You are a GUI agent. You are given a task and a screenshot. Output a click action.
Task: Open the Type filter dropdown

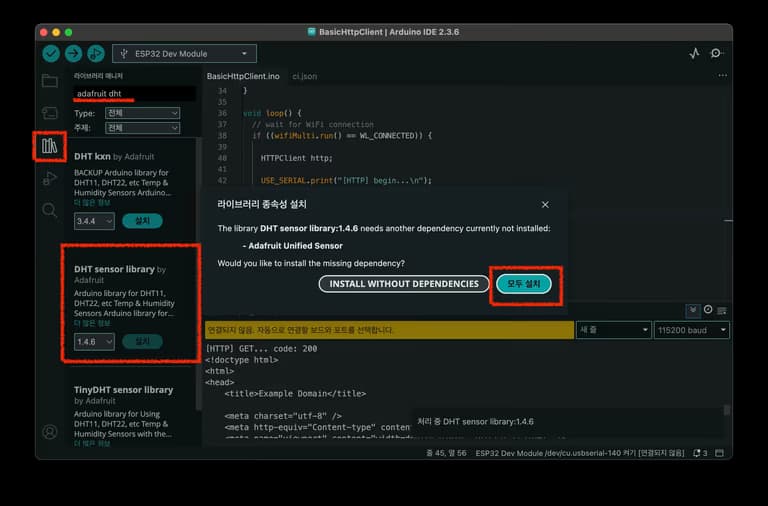(x=142, y=113)
